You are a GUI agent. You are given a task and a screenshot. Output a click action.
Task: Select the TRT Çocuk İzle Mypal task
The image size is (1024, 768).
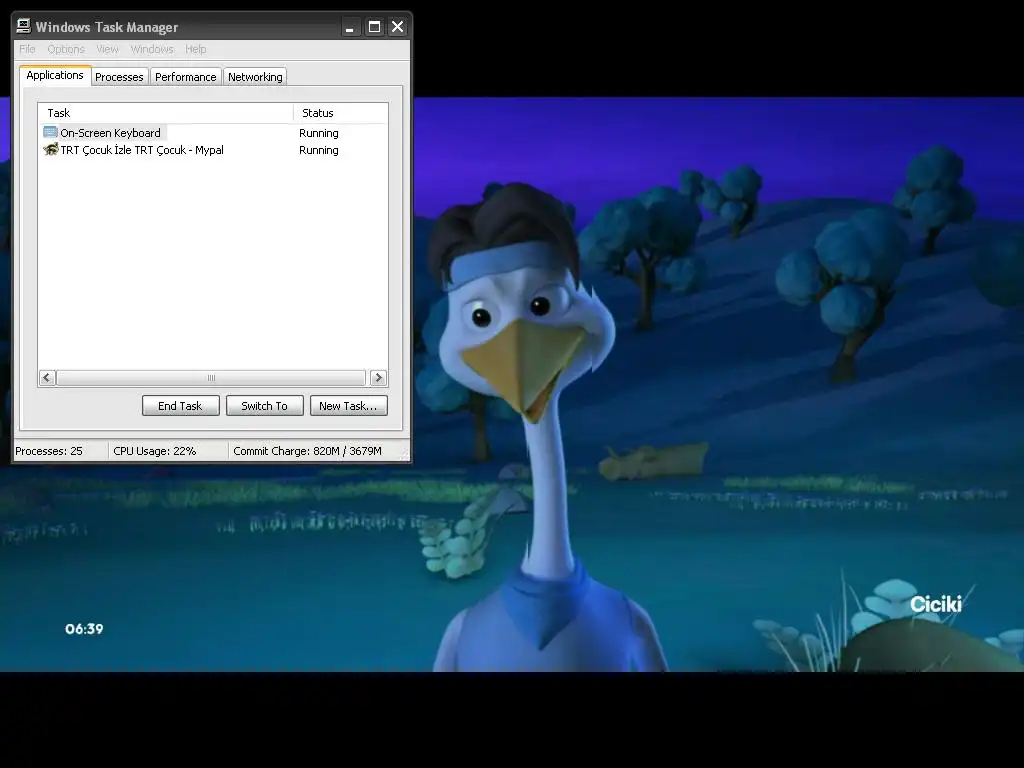[x=212, y=150]
